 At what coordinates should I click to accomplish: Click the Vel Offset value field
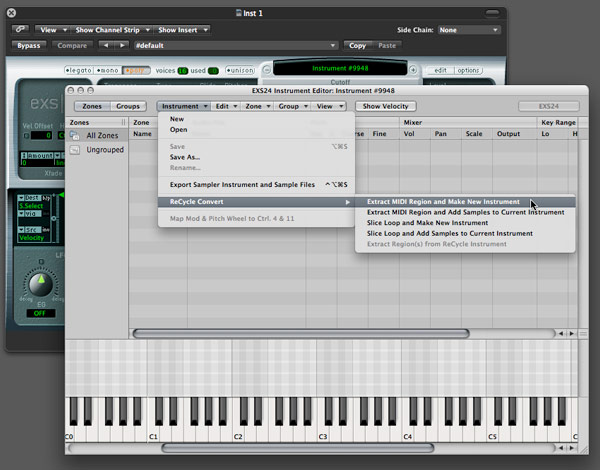click(x=41, y=135)
